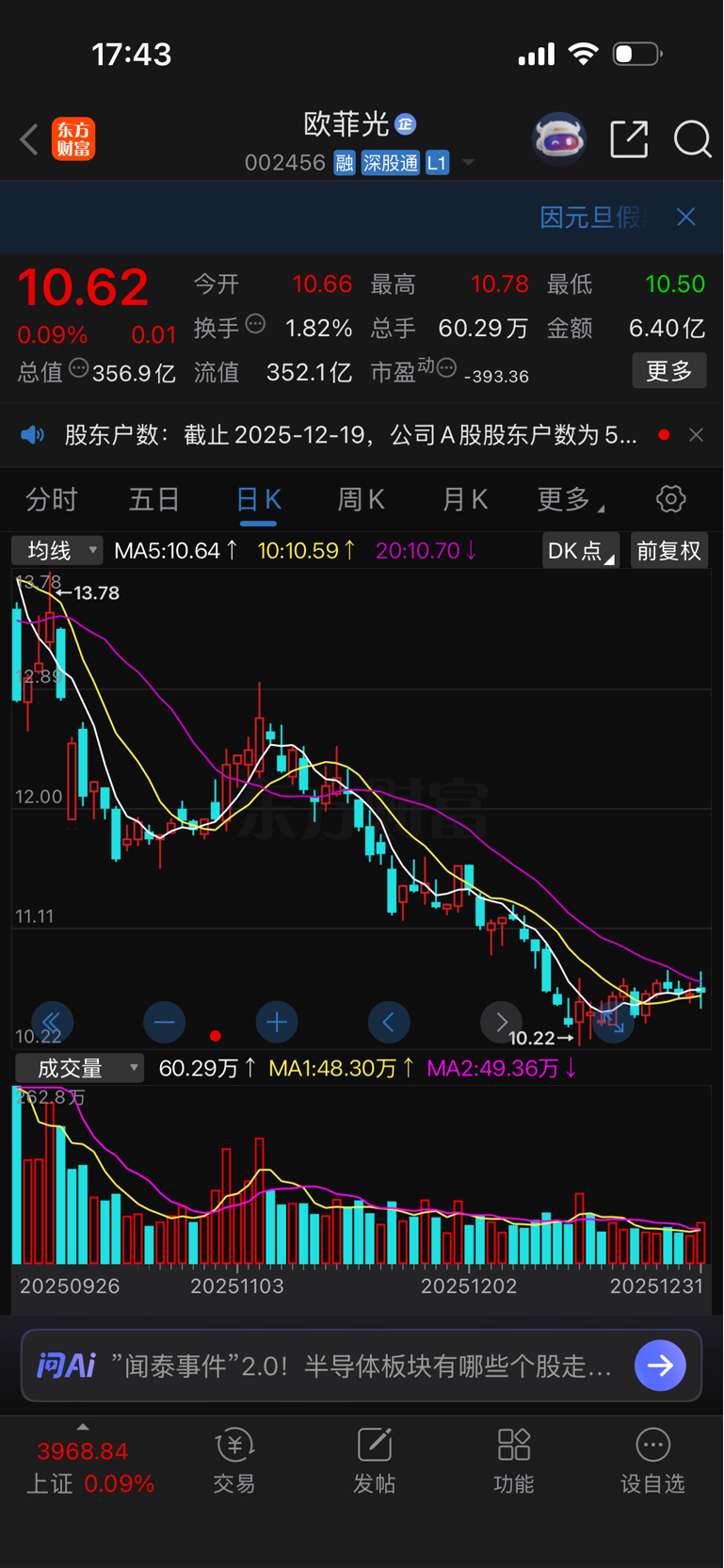The height and width of the screenshot is (1568, 724).
Task: Open the robot AI assistant avatar
Action: [x=559, y=139]
